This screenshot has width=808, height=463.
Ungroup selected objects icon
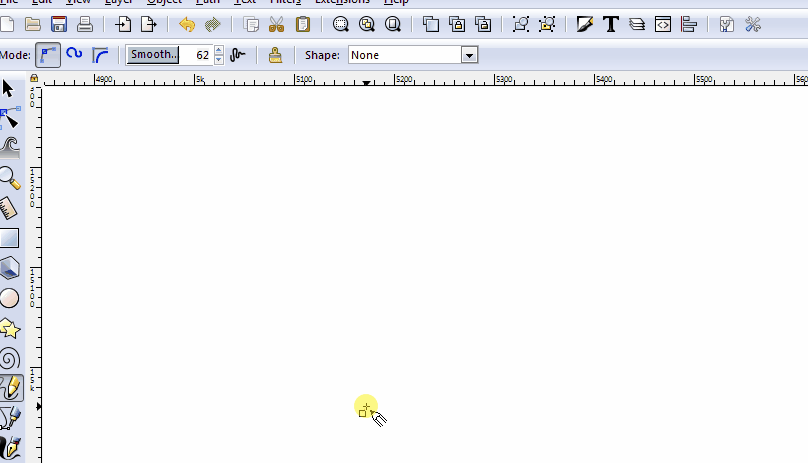pos(547,24)
